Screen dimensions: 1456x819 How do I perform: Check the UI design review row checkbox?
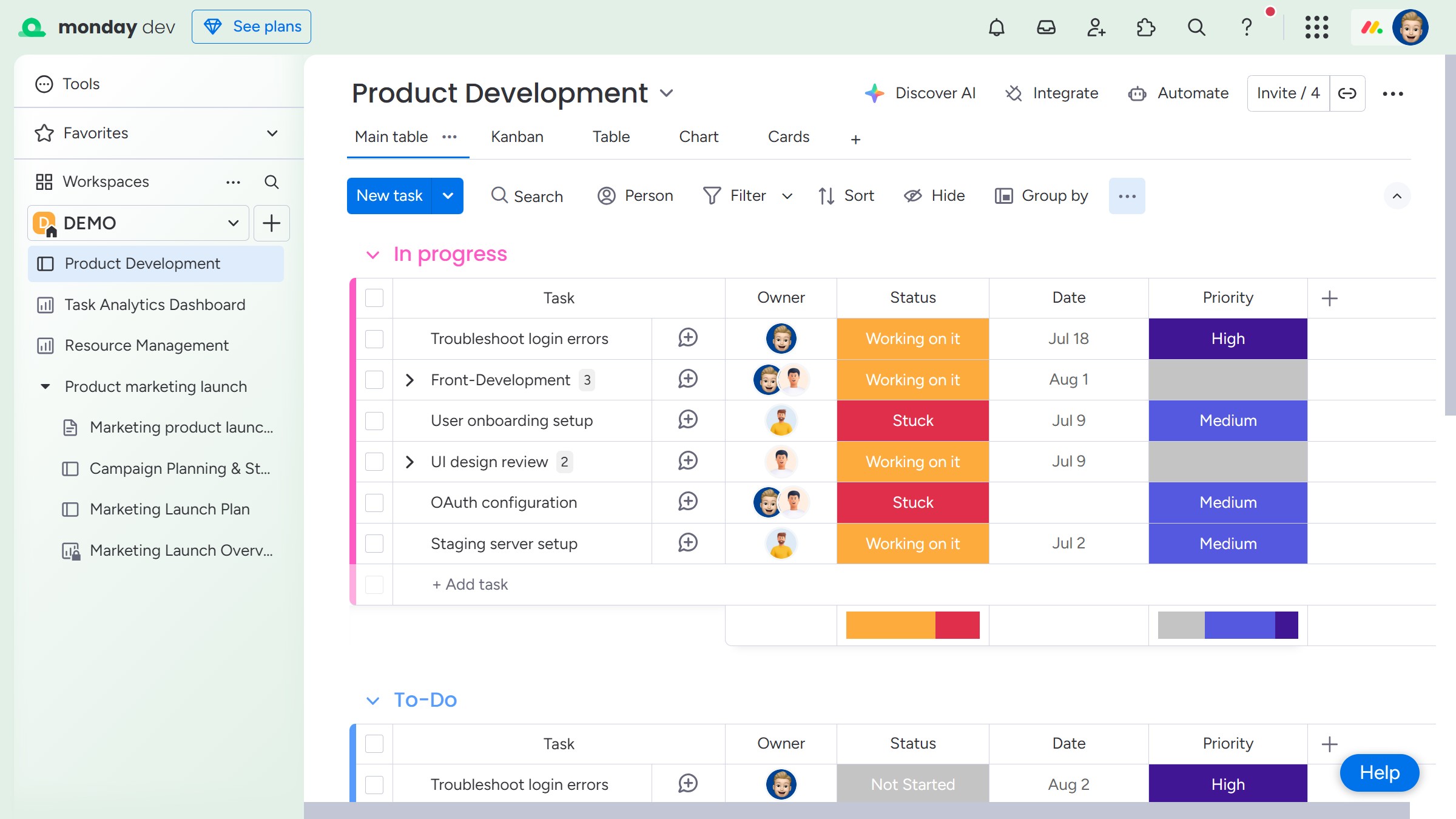point(374,462)
